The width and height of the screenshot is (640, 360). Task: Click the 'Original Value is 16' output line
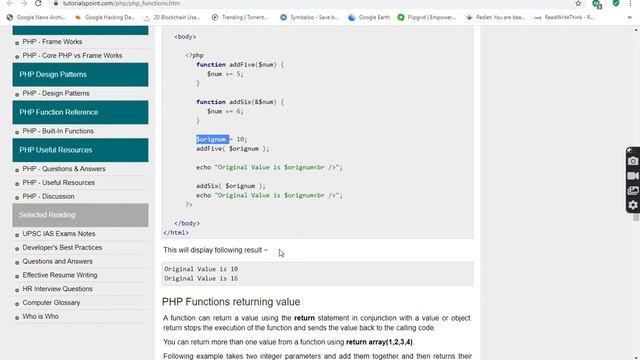(201, 278)
